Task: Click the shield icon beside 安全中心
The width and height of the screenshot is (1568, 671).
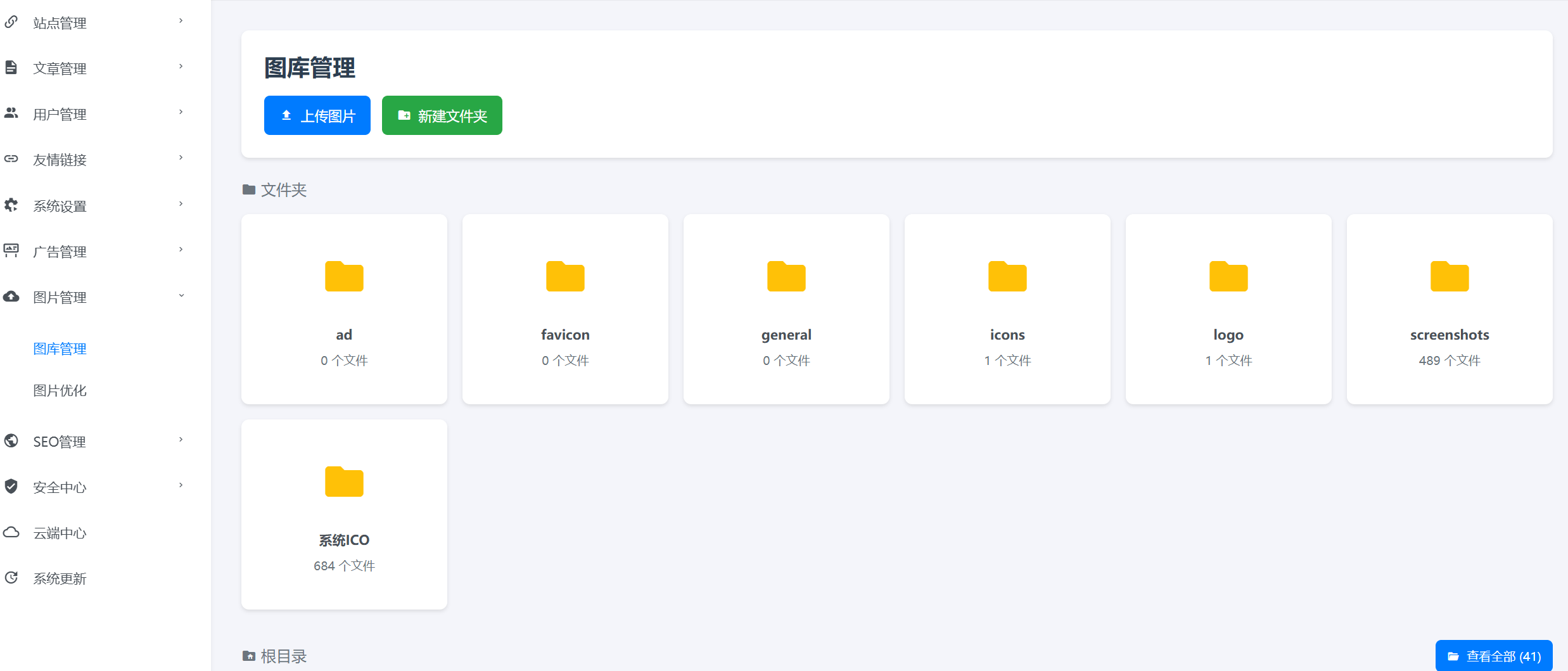Action: 11,486
